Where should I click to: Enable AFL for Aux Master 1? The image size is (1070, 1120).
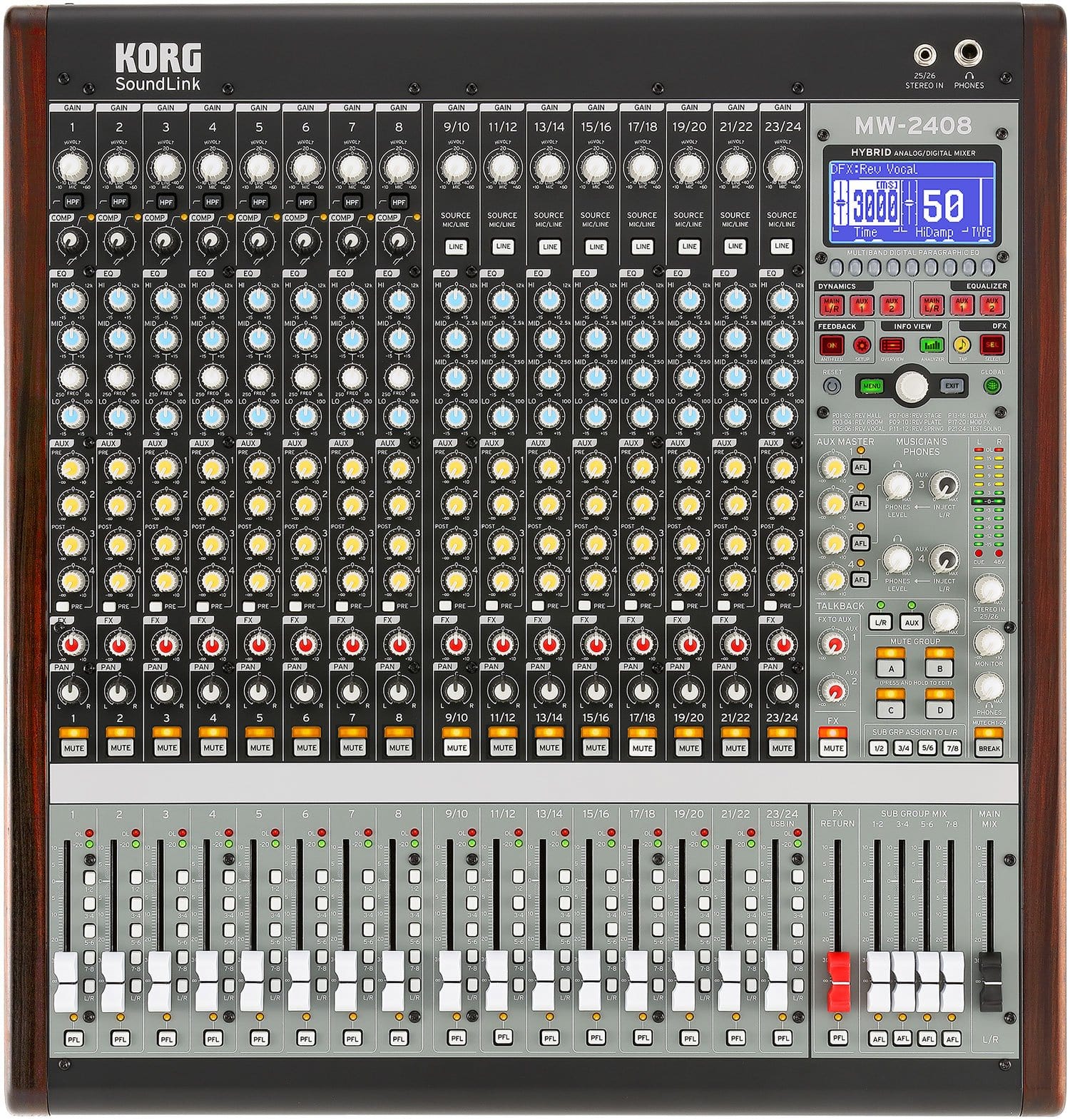(861, 467)
